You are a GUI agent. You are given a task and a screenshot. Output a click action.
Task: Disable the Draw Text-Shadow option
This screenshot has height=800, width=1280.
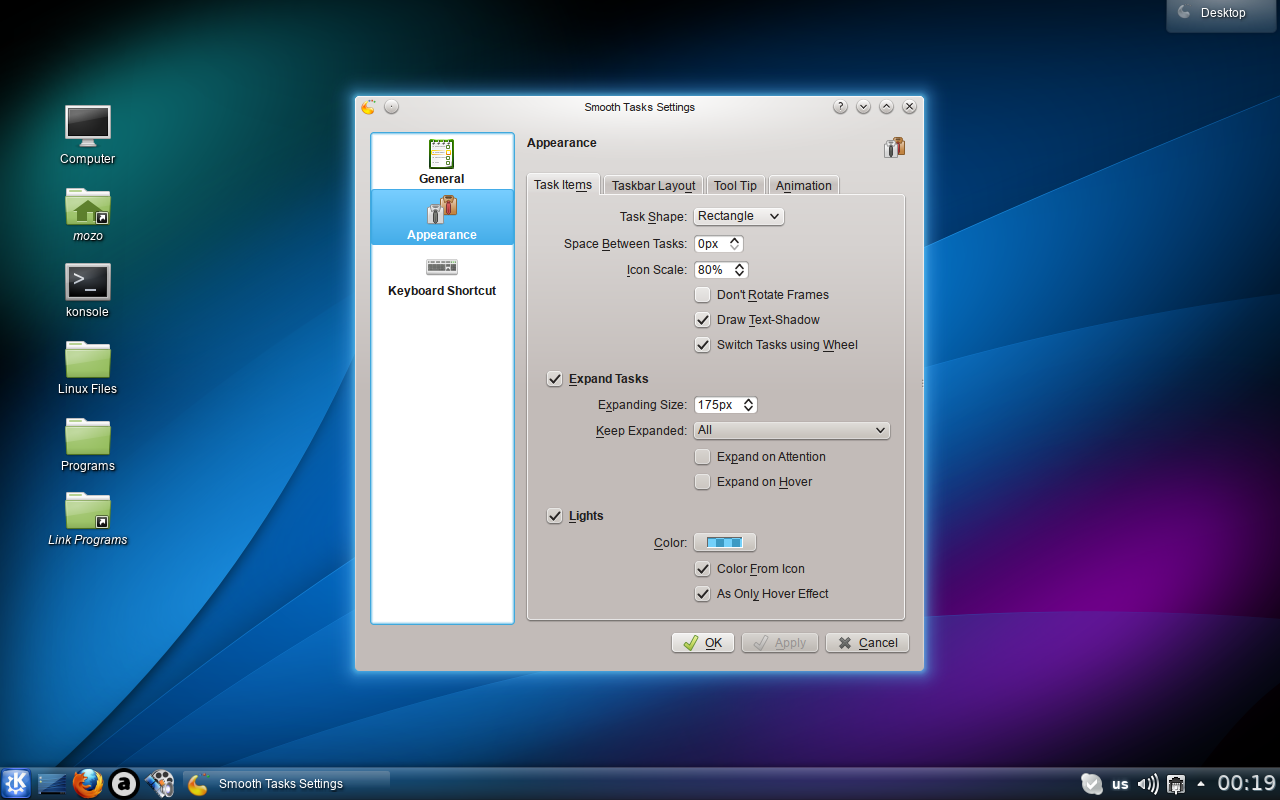[703, 320]
